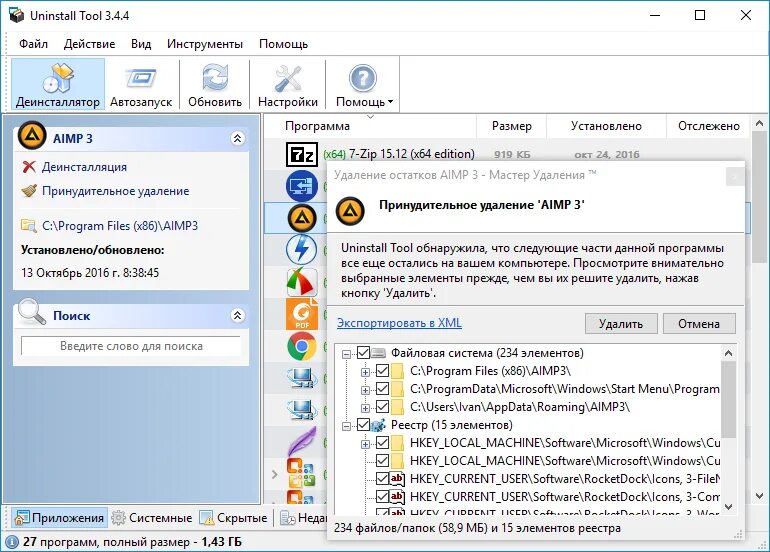Click the magnifier icon in Поиск panel
The width and height of the screenshot is (770, 552).
(x=31, y=311)
